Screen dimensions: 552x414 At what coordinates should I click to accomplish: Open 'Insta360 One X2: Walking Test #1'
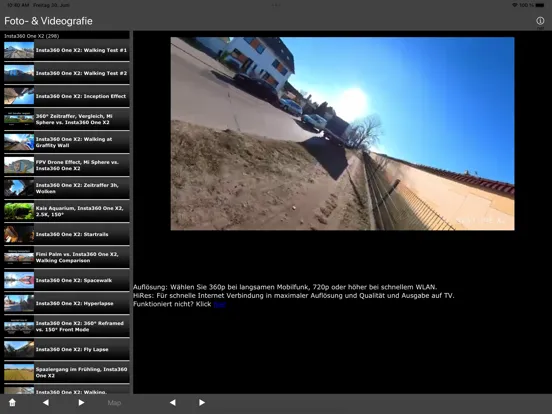(67, 50)
